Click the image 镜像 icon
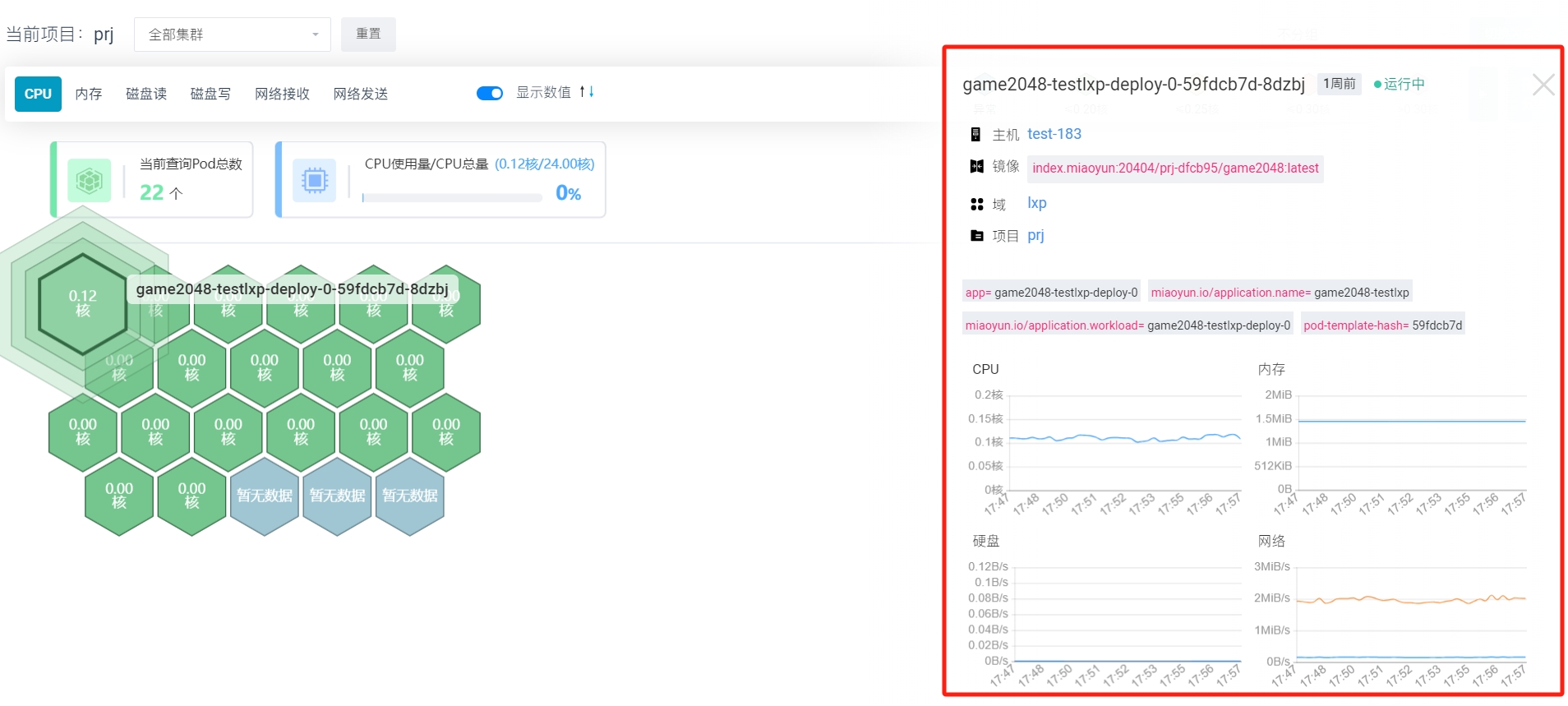This screenshot has width=1568, height=706. tap(976, 167)
